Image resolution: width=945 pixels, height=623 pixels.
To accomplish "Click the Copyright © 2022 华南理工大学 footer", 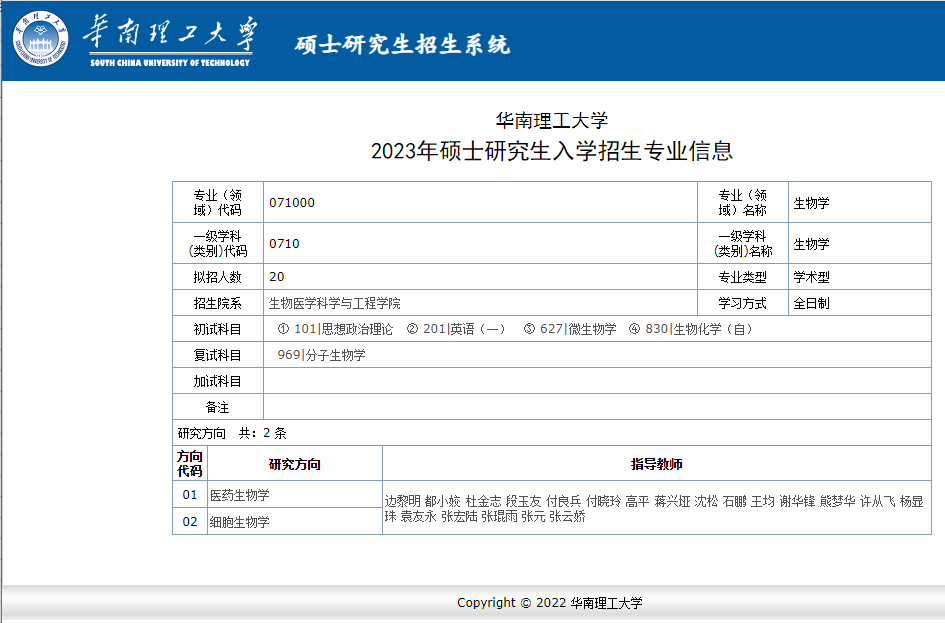I will point(550,603).
